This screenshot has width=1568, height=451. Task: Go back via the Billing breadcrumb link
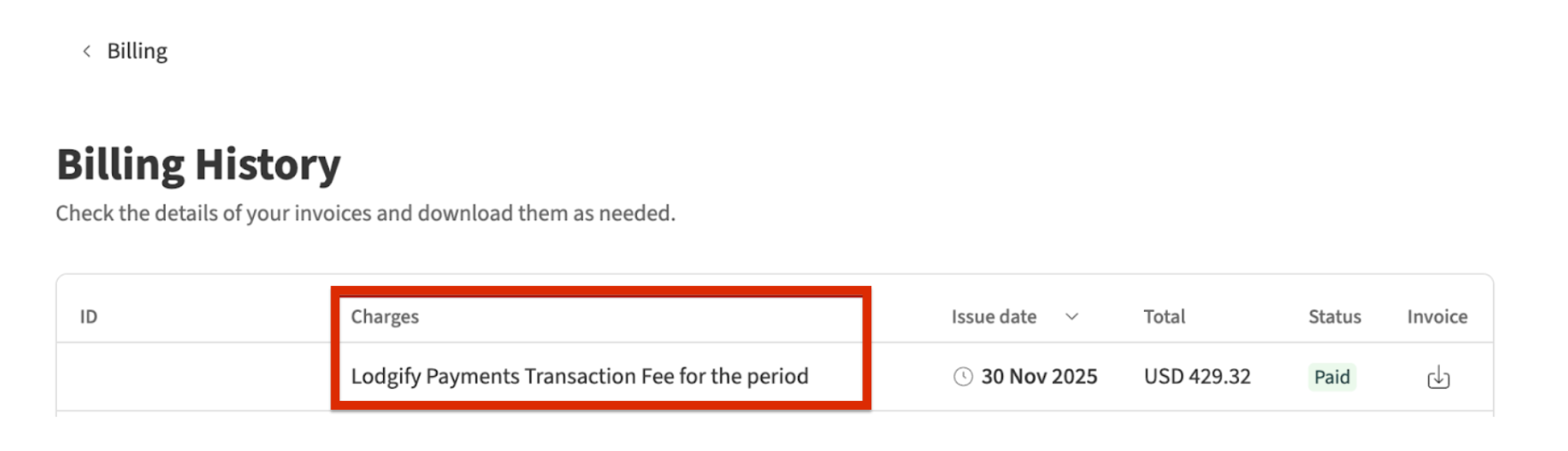(137, 52)
